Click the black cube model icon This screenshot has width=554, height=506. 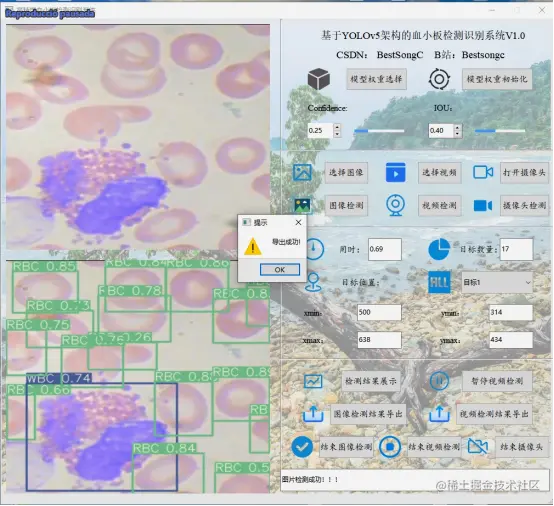tap(318, 78)
